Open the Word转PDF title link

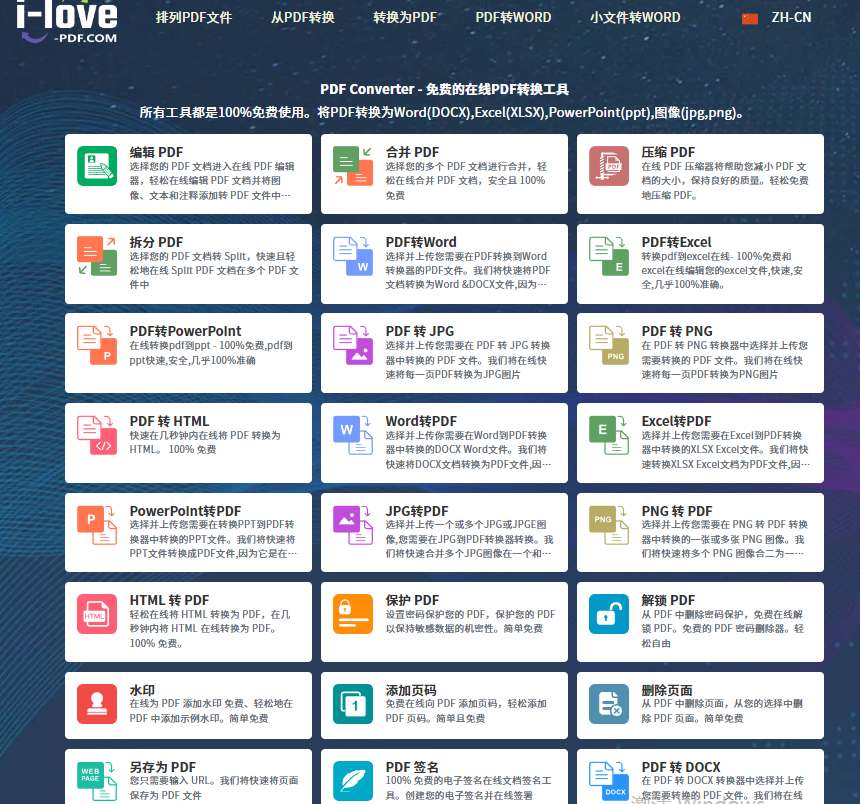(421, 421)
